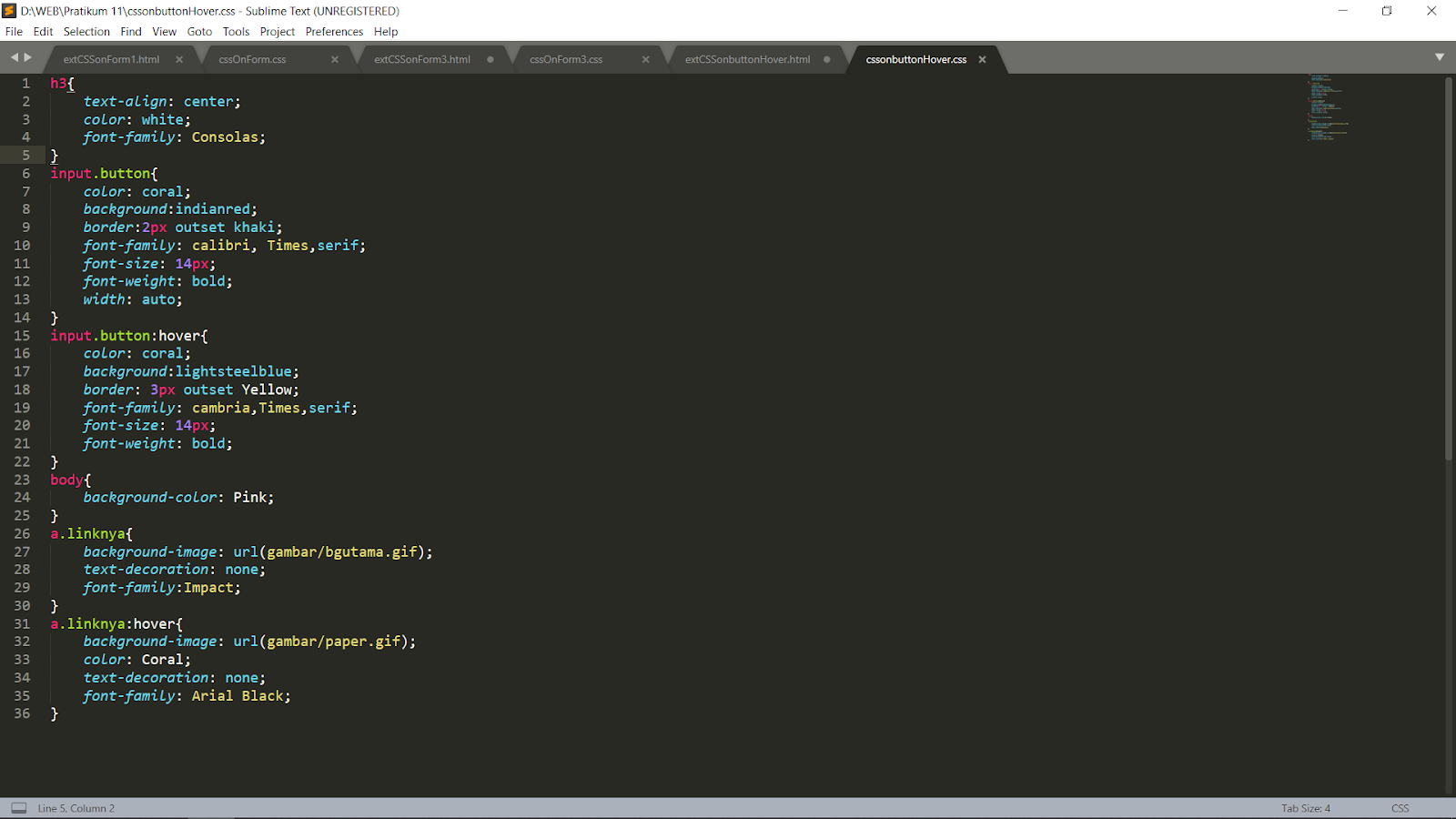Click 'background:lightsteelblue;' declaration
This screenshot has height=819, width=1456.
[x=191, y=371]
